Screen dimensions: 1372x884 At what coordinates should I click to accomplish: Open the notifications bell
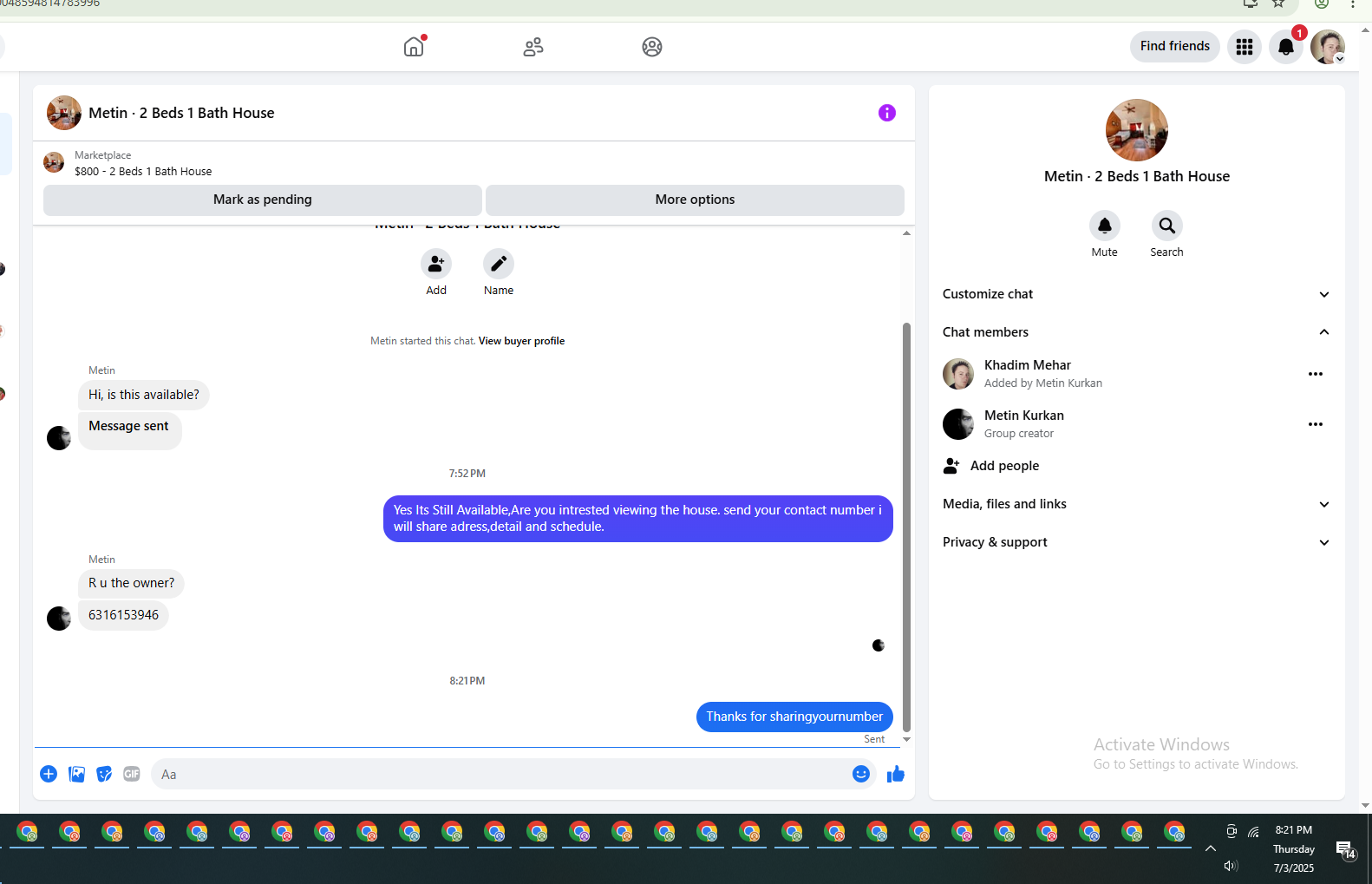(1286, 47)
